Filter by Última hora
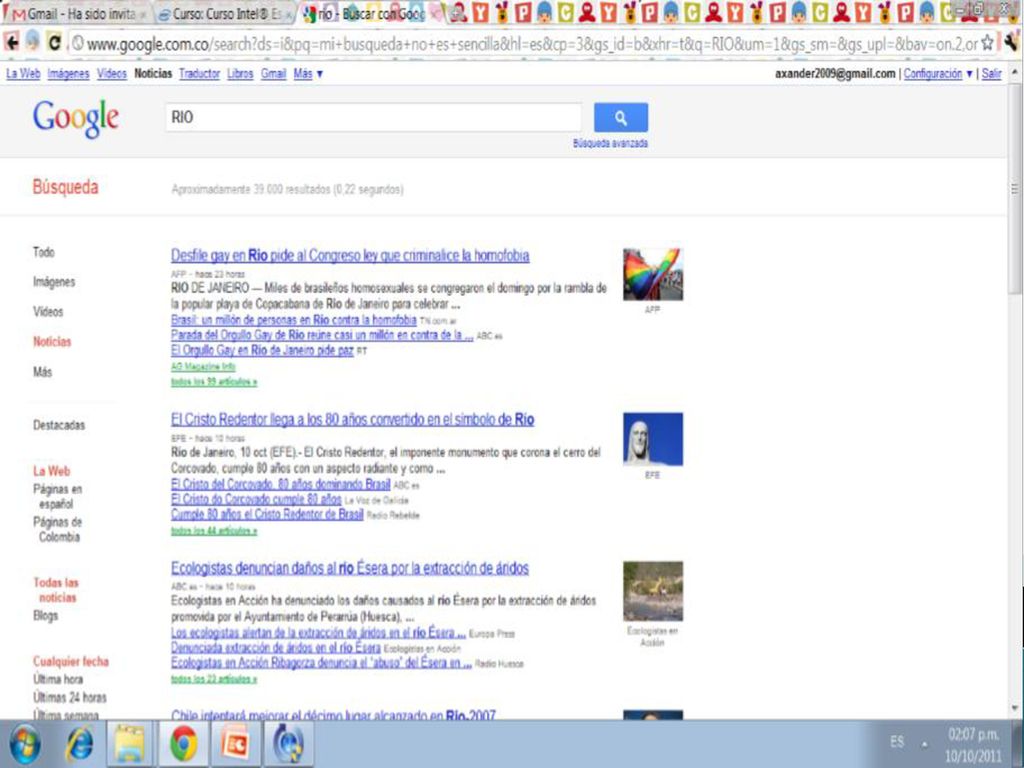This screenshot has width=1024, height=768. coord(57,680)
